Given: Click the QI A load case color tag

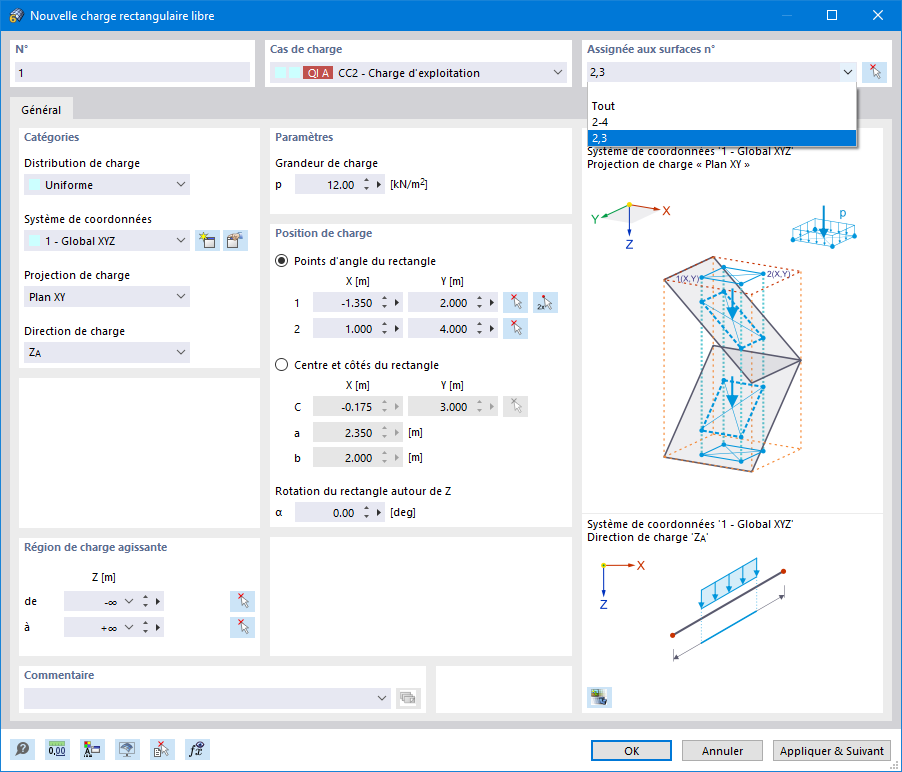Looking at the screenshot, I should (318, 72).
